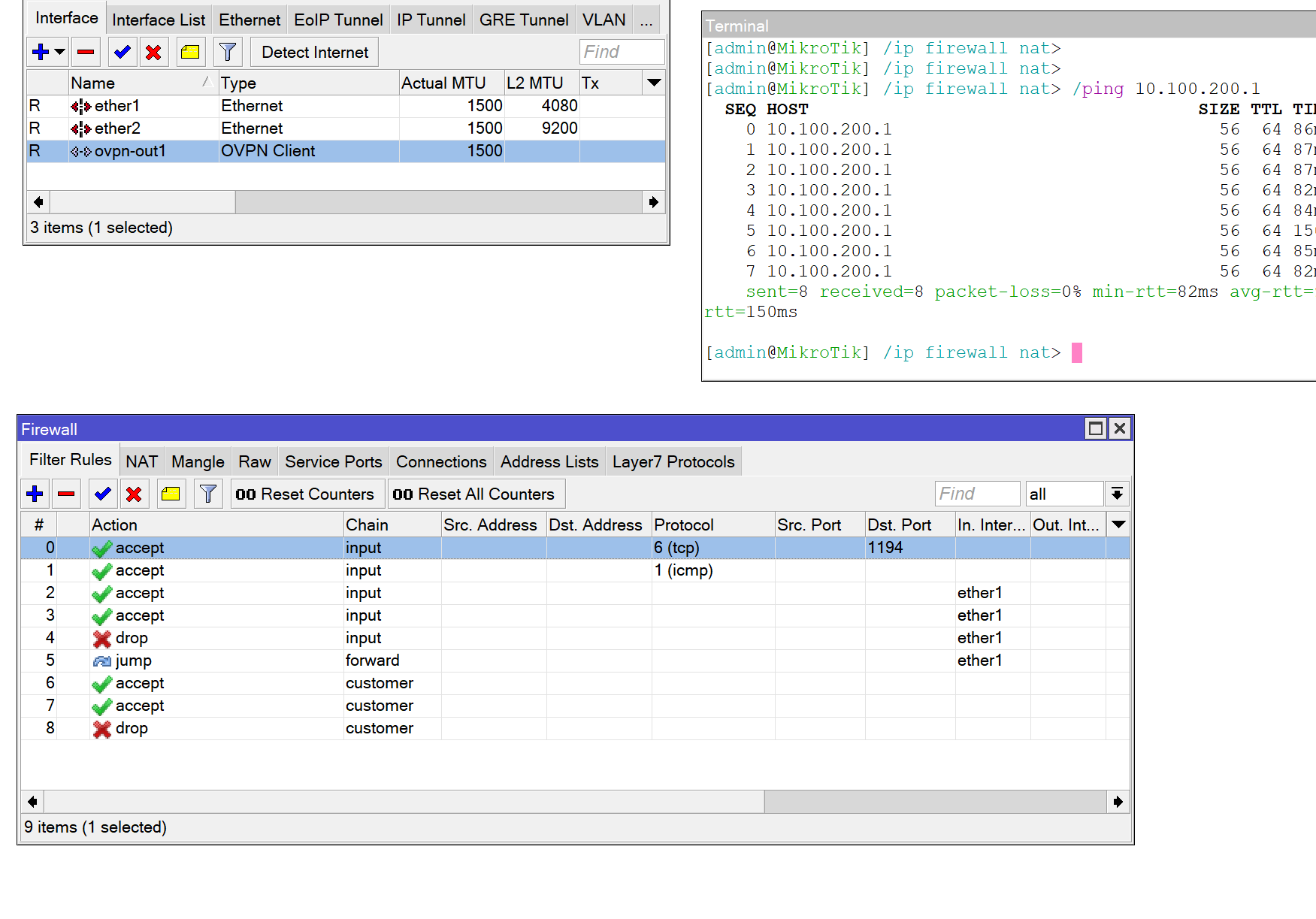Select rule 0 accept tcp 1194
Viewport: 1316px width, 919px height.
pos(575,548)
